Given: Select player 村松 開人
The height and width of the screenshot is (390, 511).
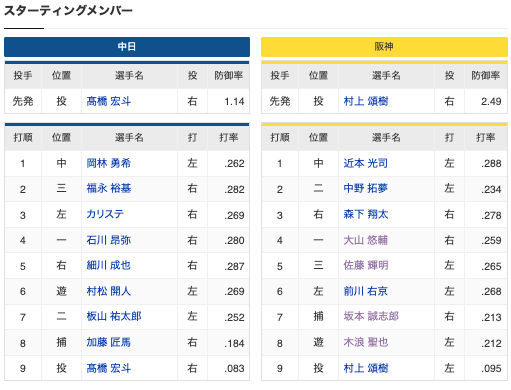Looking at the screenshot, I should [x=108, y=291].
